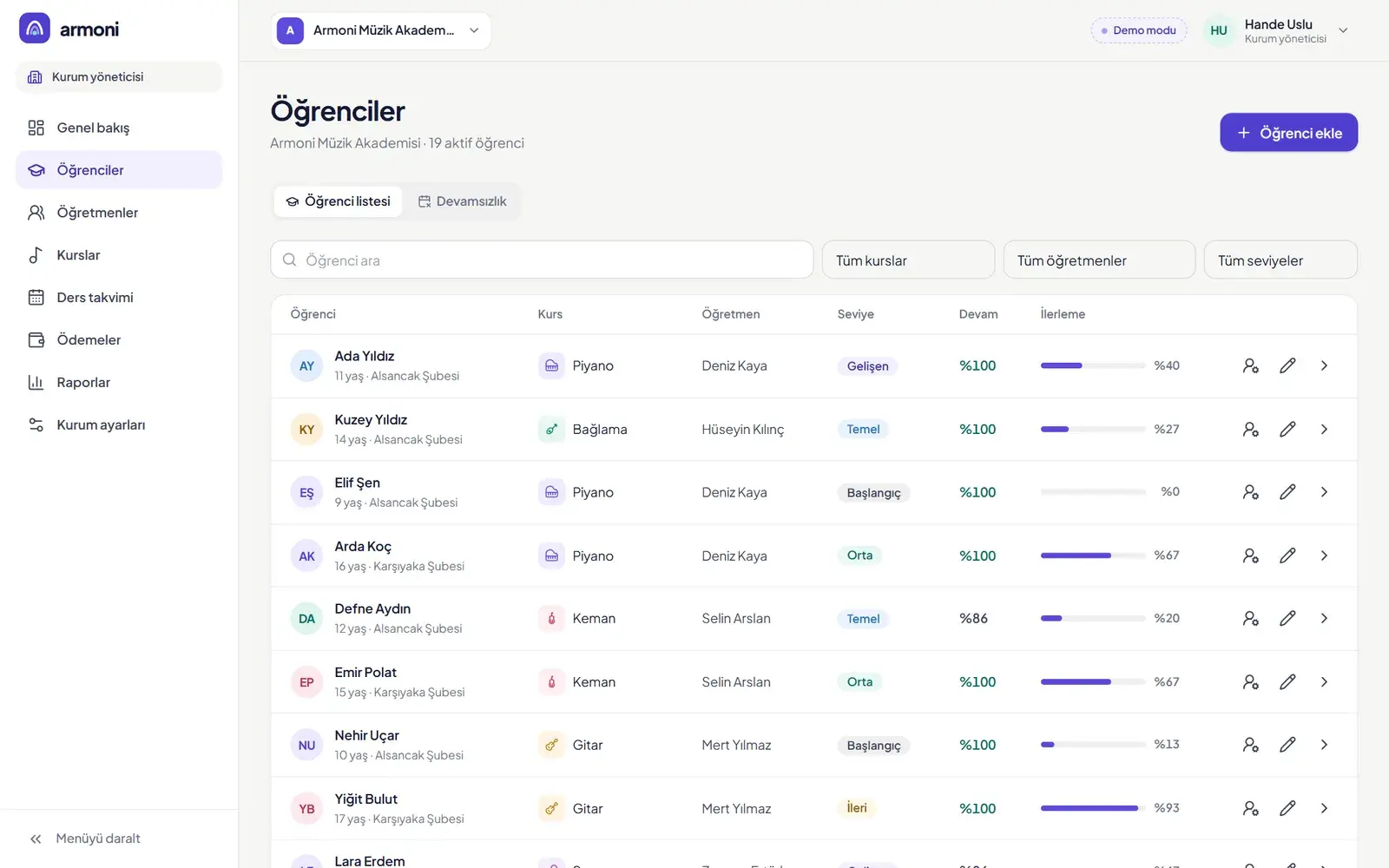Switch to the Devamsızlık tab
Viewport: 1389px width, 868px height.
point(462,201)
